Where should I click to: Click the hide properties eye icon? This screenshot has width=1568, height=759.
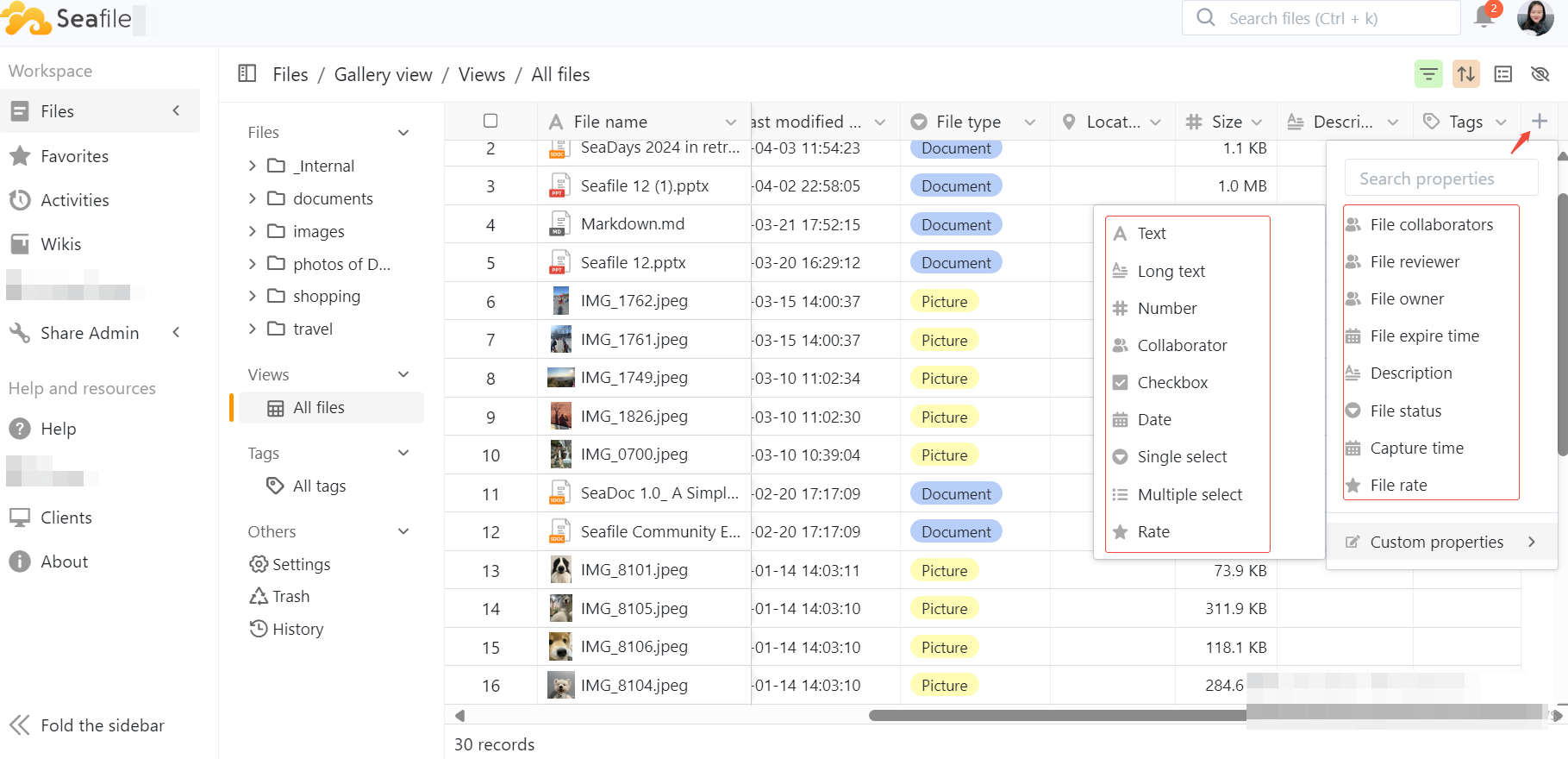click(x=1540, y=74)
